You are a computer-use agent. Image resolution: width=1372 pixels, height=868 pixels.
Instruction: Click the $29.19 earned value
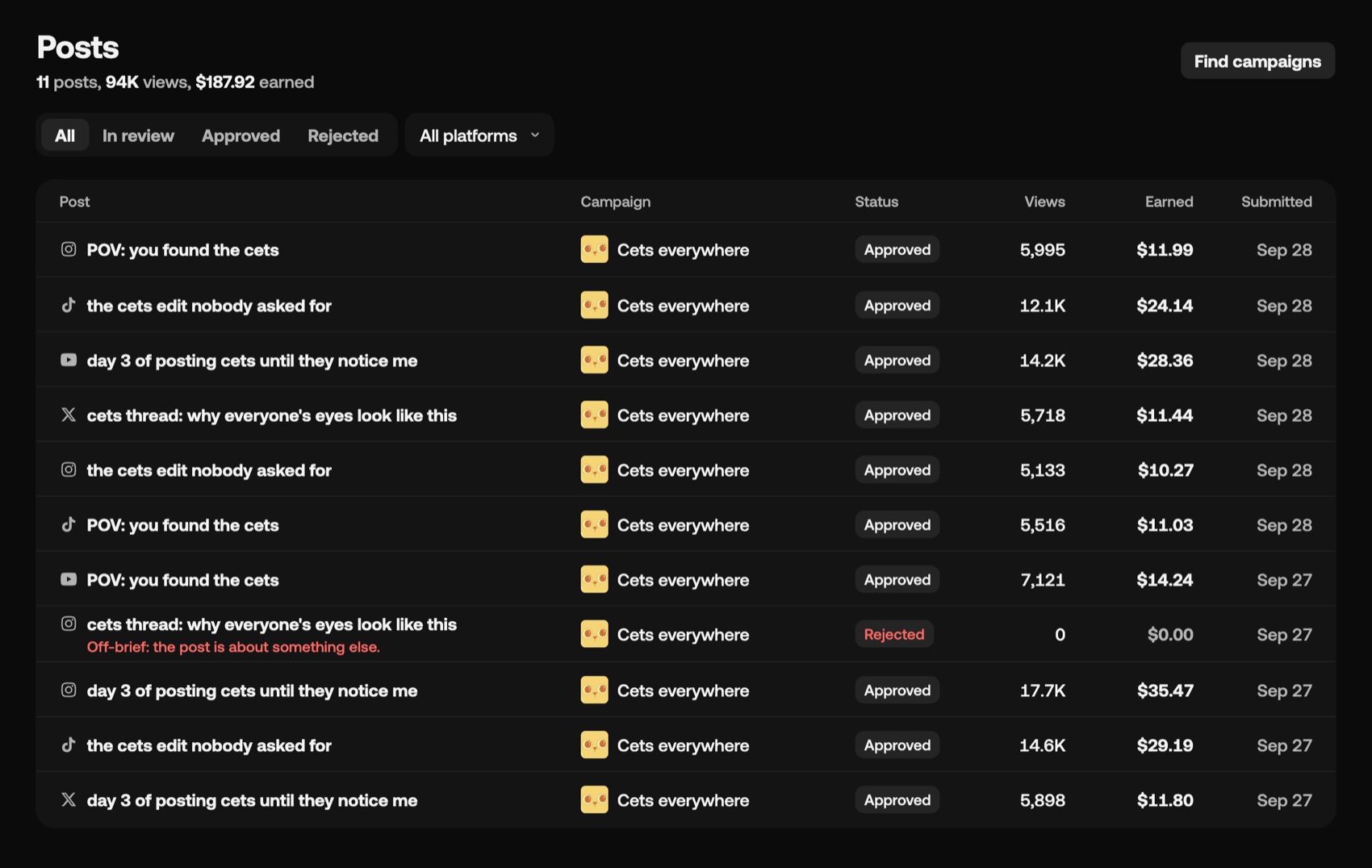coord(1165,745)
